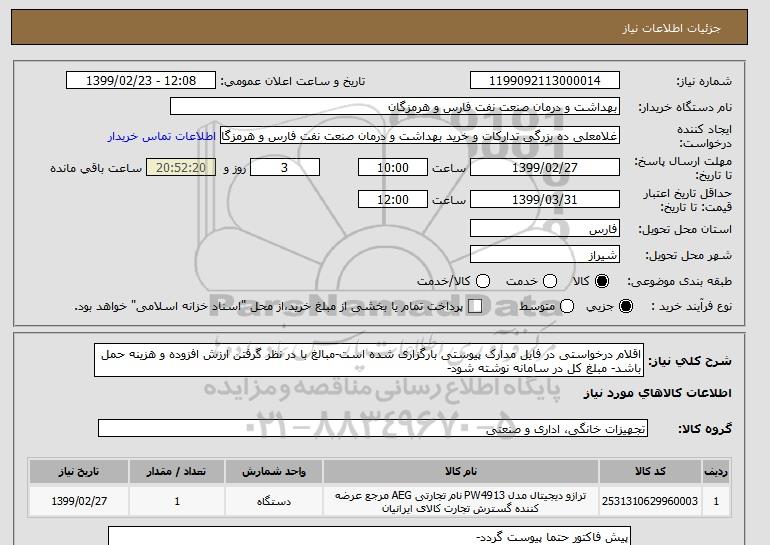Image resolution: width=770 pixels, height=545 pixels.
Task: Select the خدمت radio button
Action: point(550,281)
